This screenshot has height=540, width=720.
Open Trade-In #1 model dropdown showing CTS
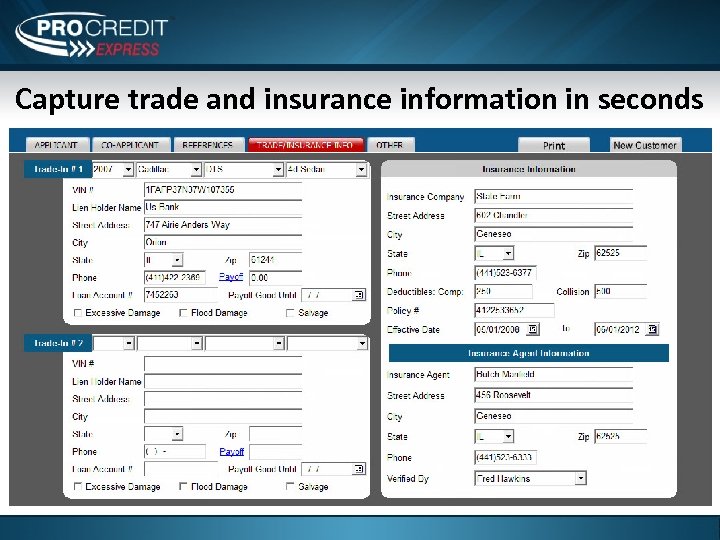[x=278, y=169]
